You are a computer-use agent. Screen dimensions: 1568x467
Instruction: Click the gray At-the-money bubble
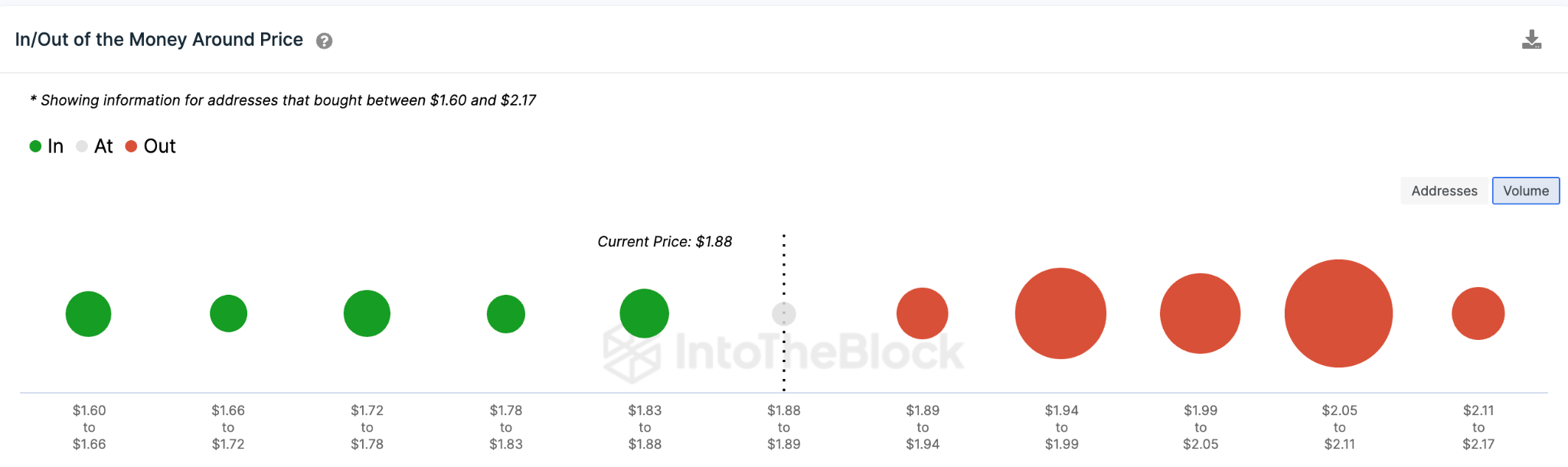784,314
